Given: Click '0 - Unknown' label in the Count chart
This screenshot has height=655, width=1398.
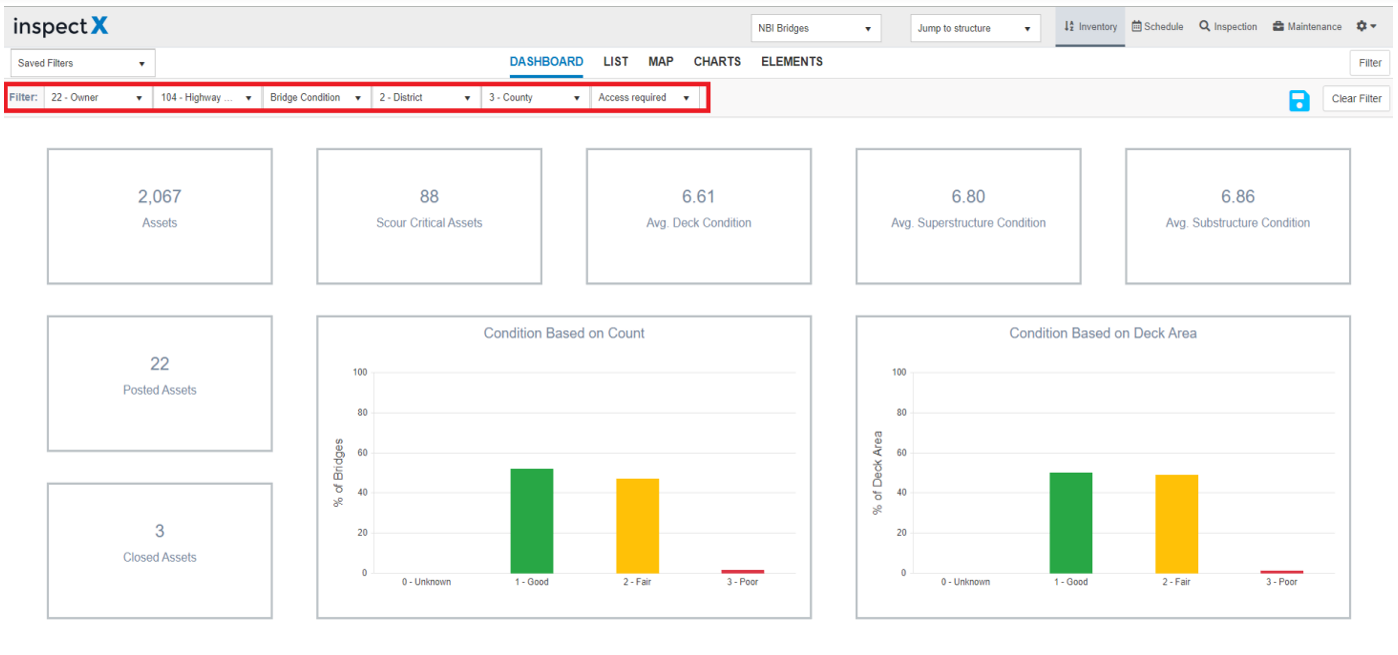Looking at the screenshot, I should coord(427,582).
